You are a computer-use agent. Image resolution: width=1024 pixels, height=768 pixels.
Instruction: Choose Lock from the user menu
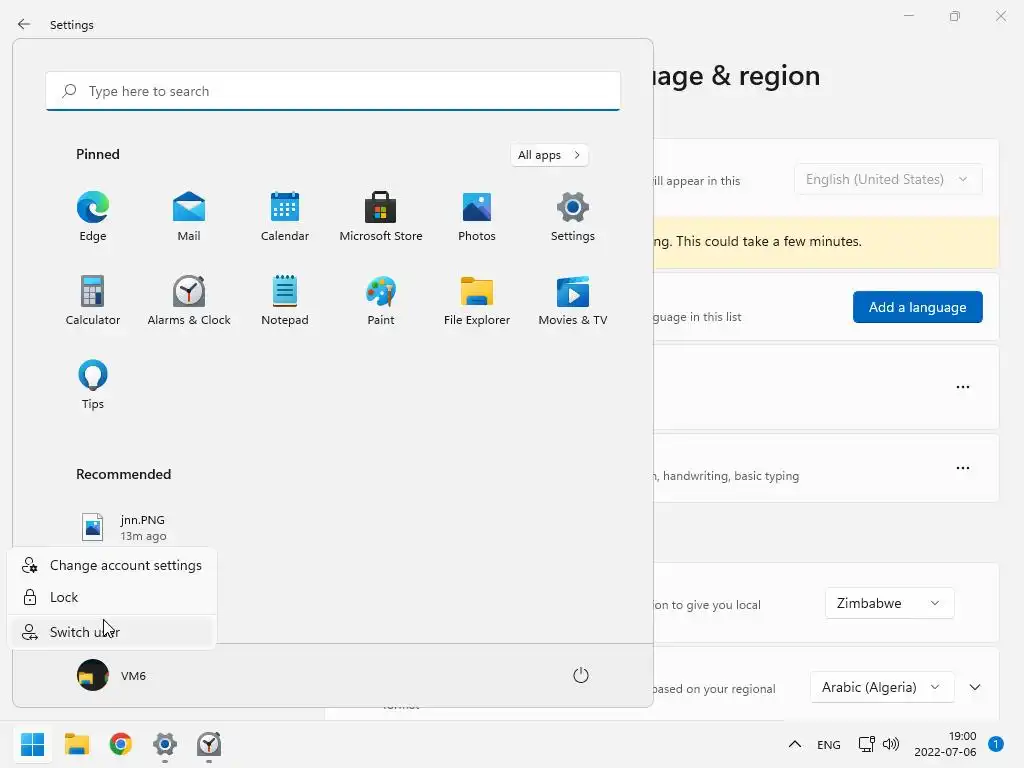pos(112,598)
